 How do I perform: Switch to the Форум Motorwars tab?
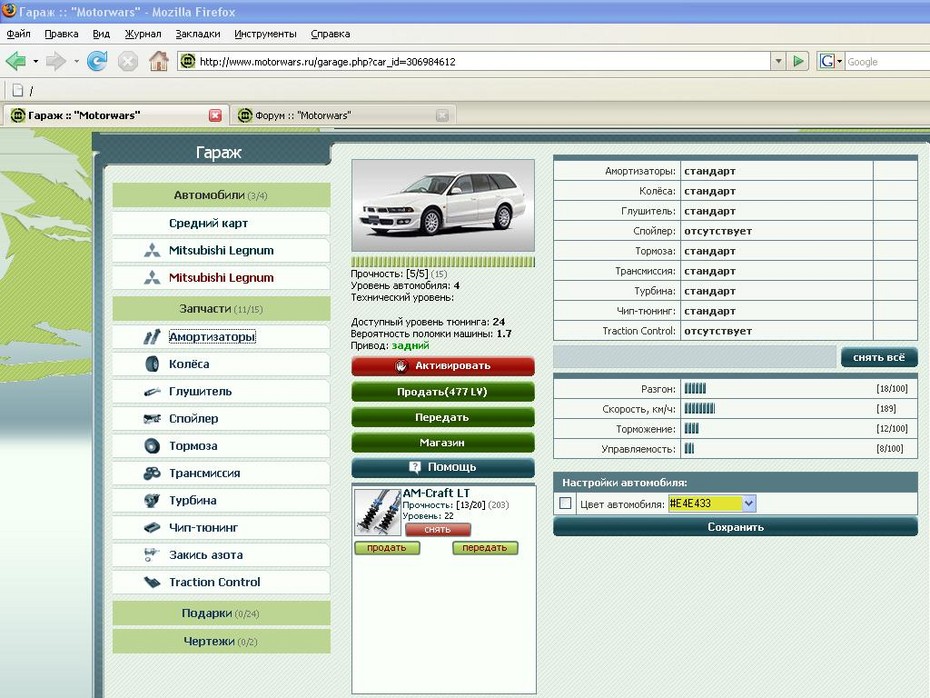[x=344, y=116]
